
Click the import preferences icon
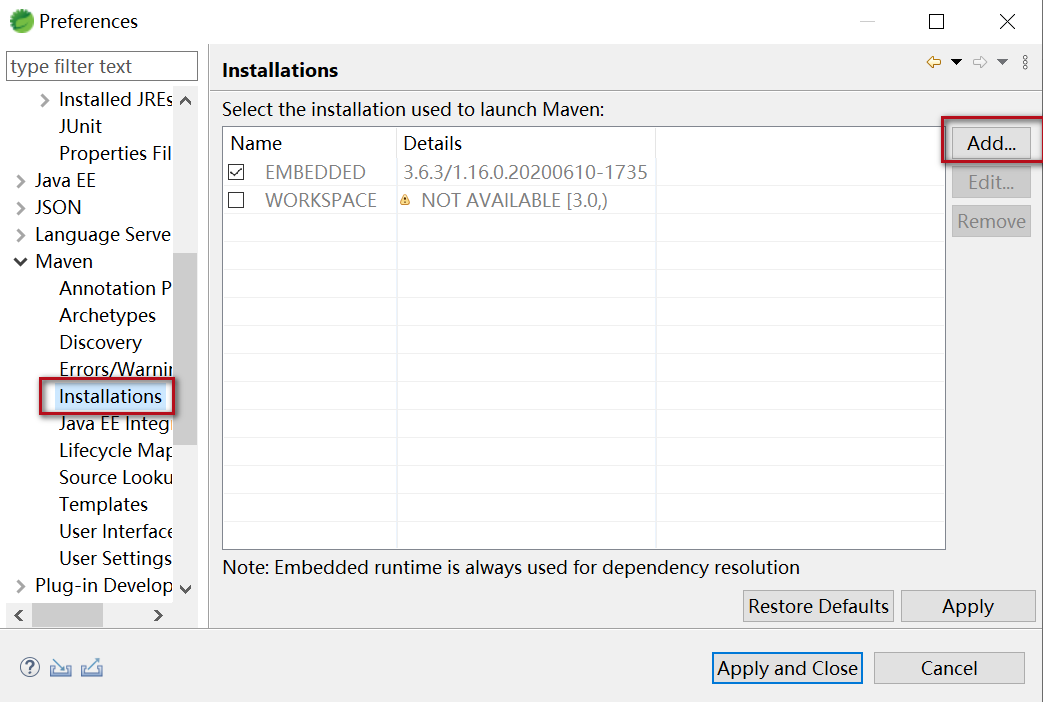[61, 667]
